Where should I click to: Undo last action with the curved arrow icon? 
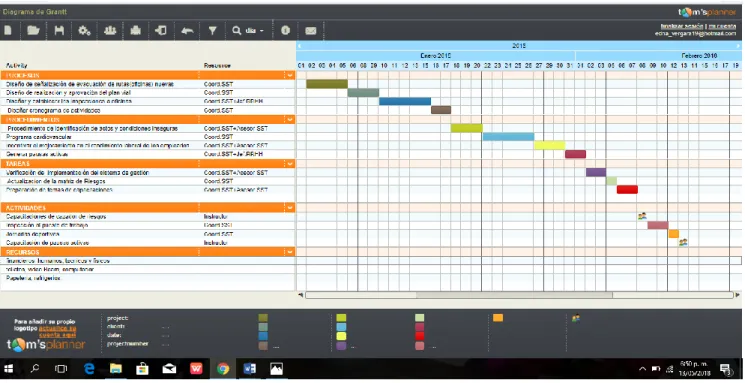[187, 30]
